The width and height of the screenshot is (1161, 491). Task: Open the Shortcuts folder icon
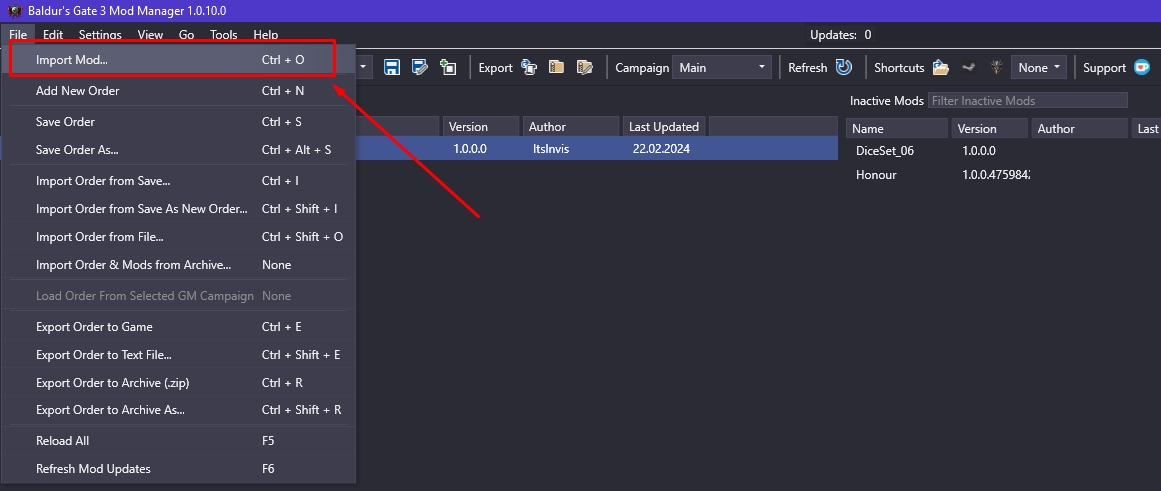pyautogui.click(x=940, y=67)
